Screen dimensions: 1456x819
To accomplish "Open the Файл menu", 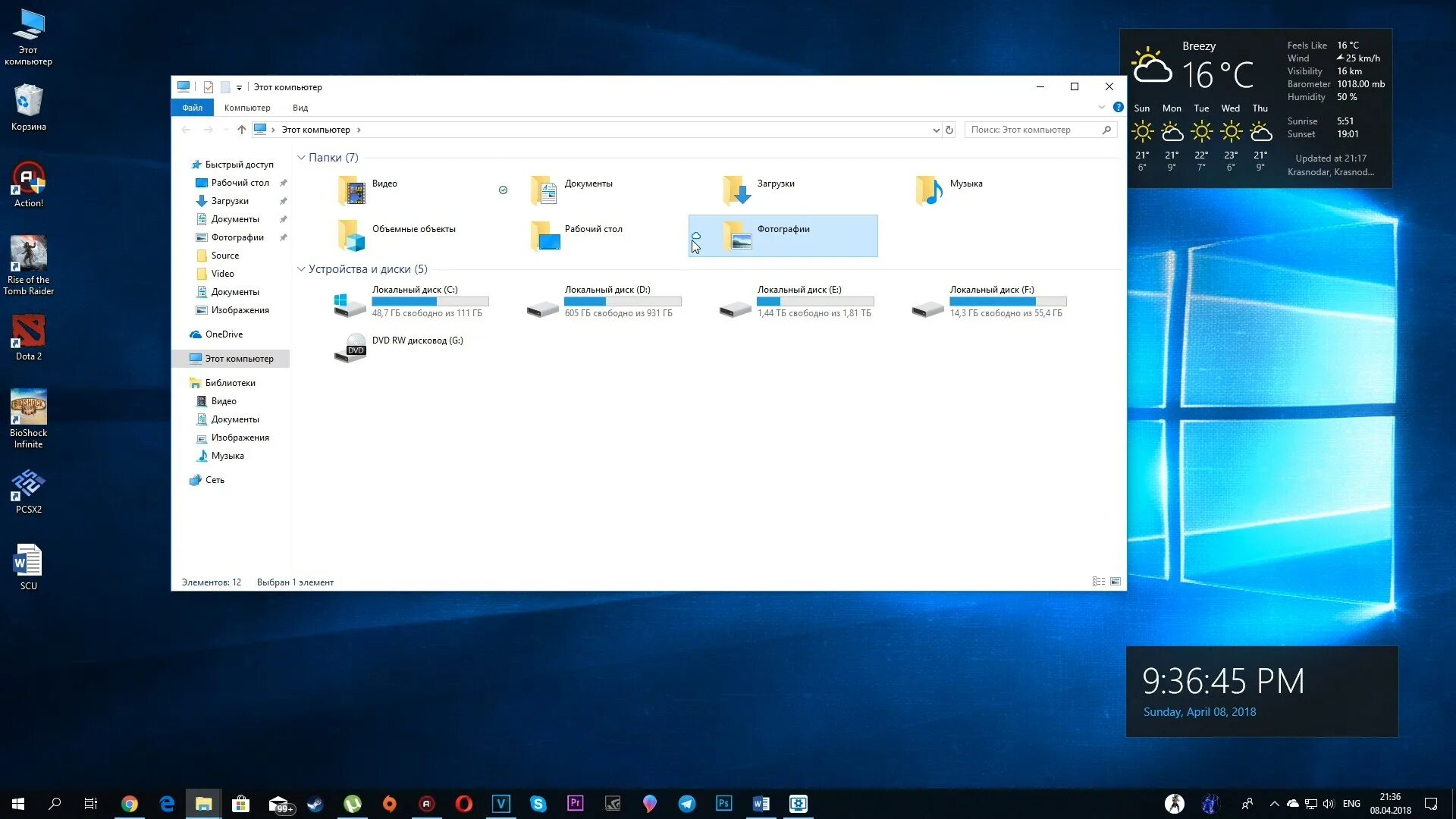I will [192, 107].
